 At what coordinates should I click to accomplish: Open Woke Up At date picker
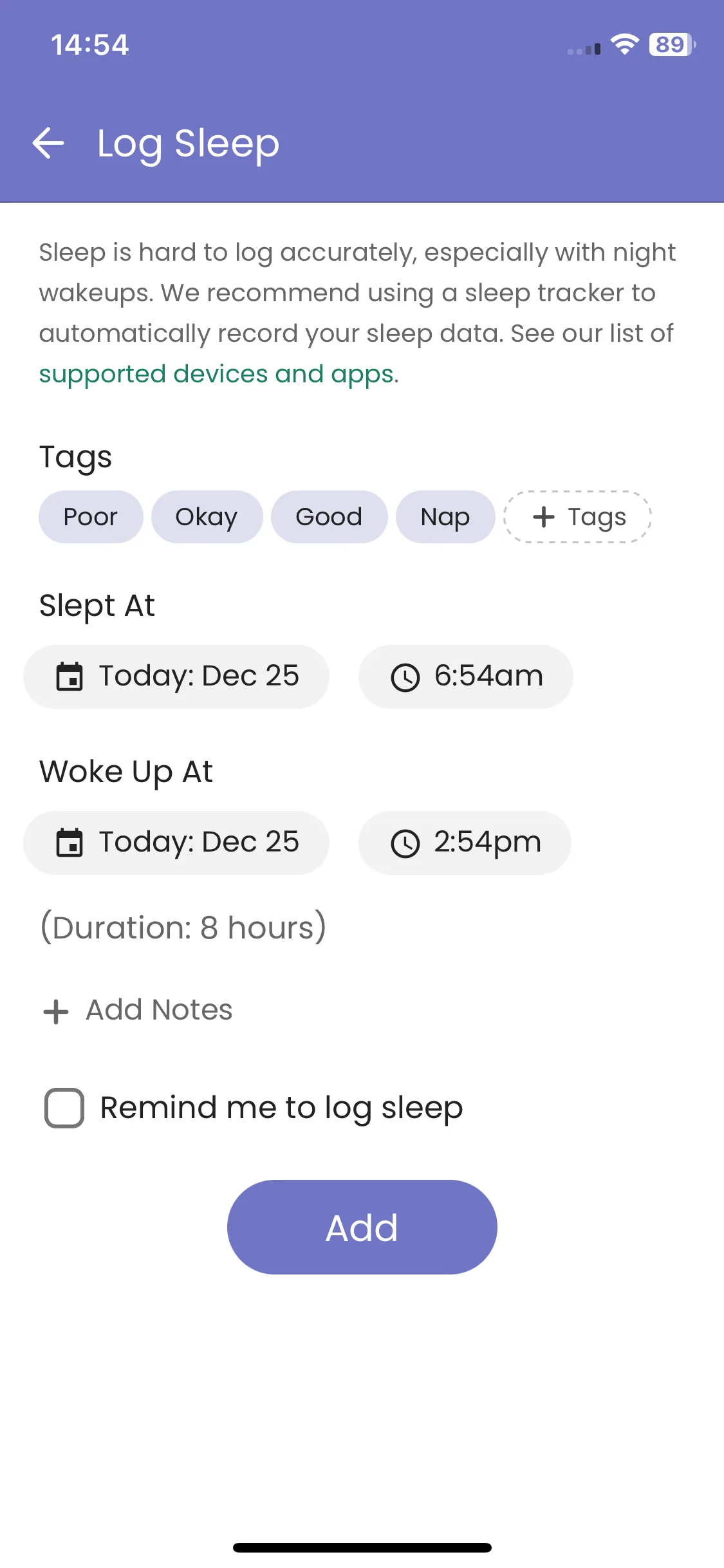[x=198, y=843]
